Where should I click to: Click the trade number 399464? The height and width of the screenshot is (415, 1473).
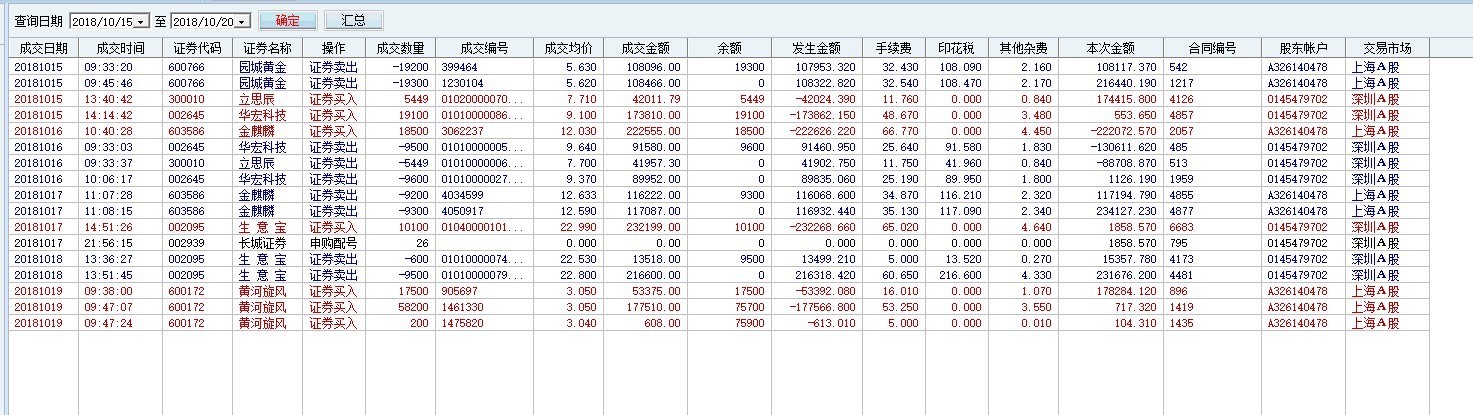(x=459, y=67)
